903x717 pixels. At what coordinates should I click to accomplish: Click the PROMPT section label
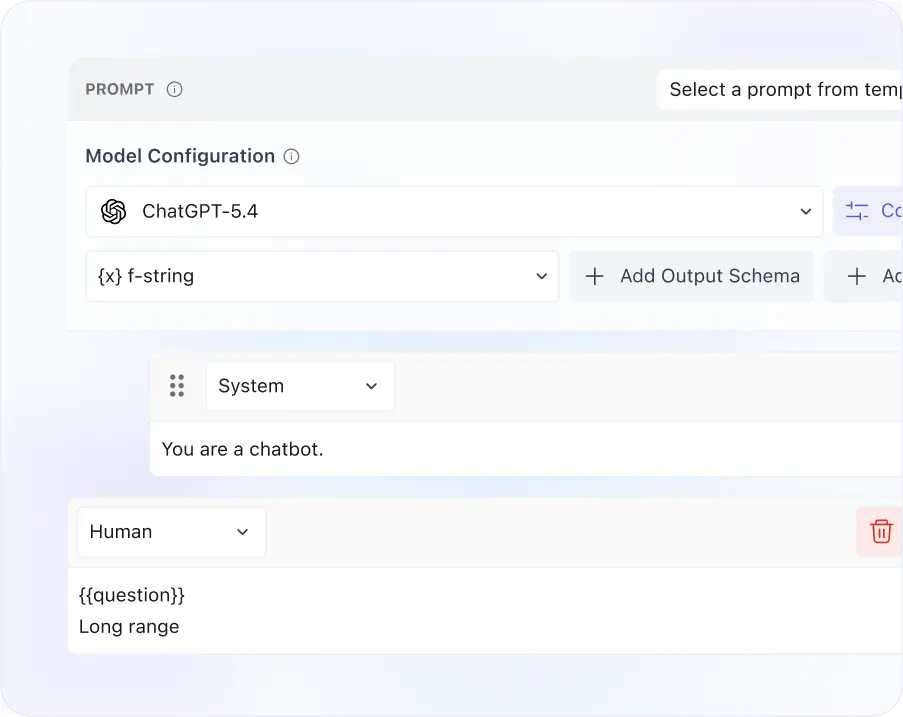120,89
